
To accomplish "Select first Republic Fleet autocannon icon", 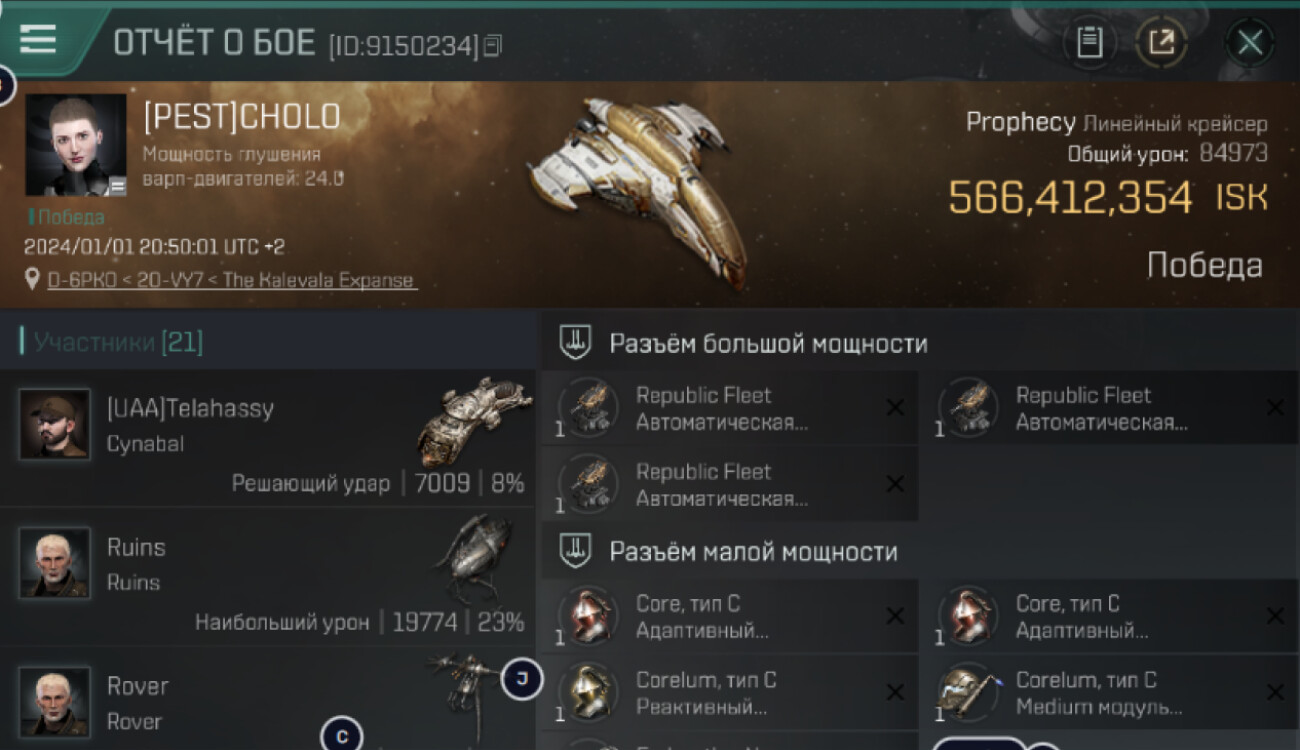I will [588, 408].
